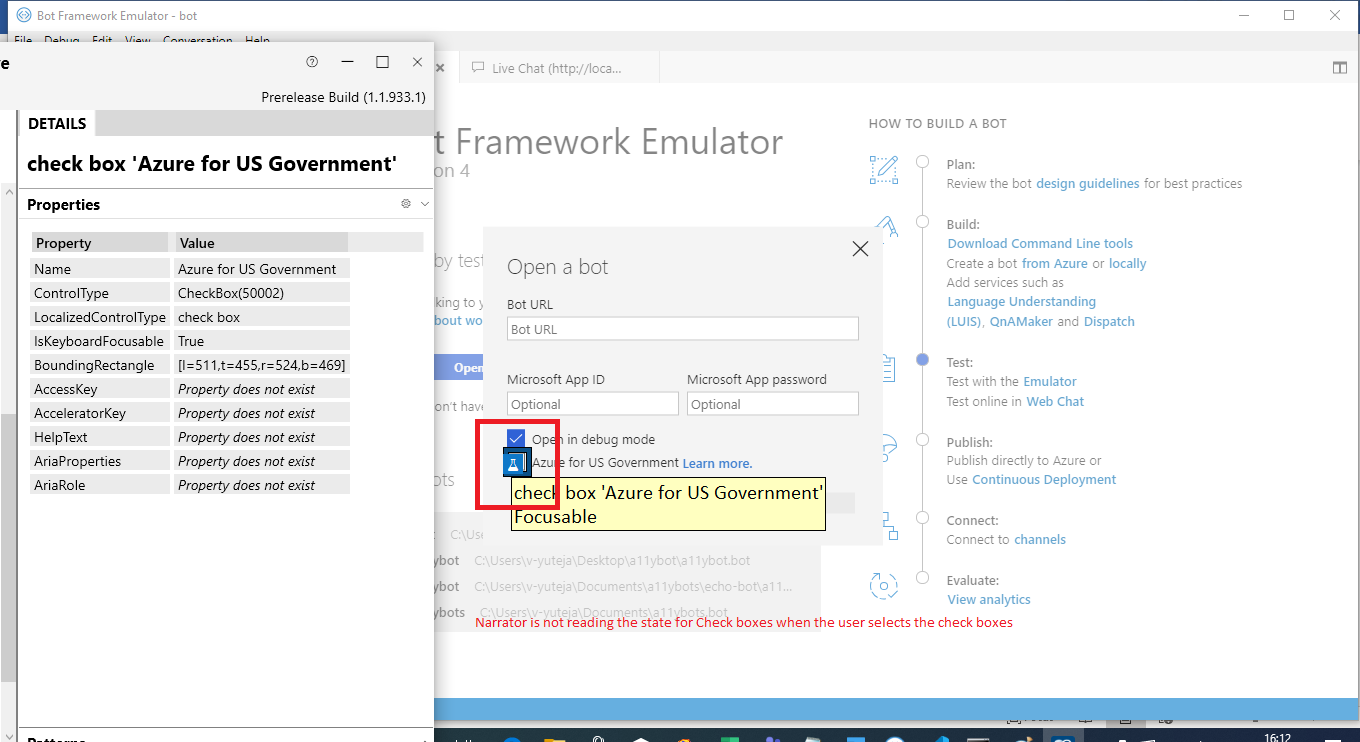
Task: Click the View analytics link
Action: pyautogui.click(x=988, y=599)
